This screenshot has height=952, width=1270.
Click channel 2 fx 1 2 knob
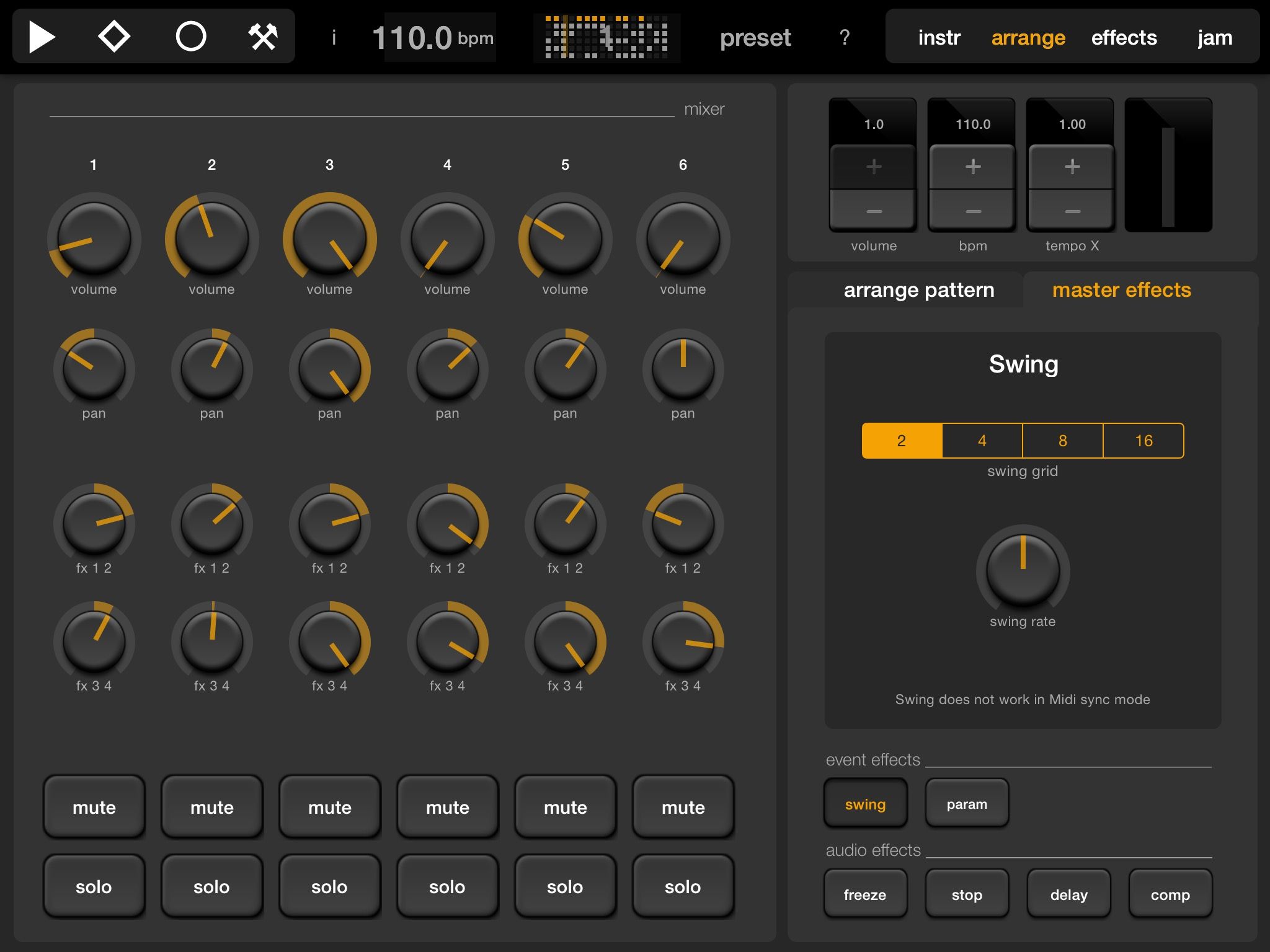(212, 523)
